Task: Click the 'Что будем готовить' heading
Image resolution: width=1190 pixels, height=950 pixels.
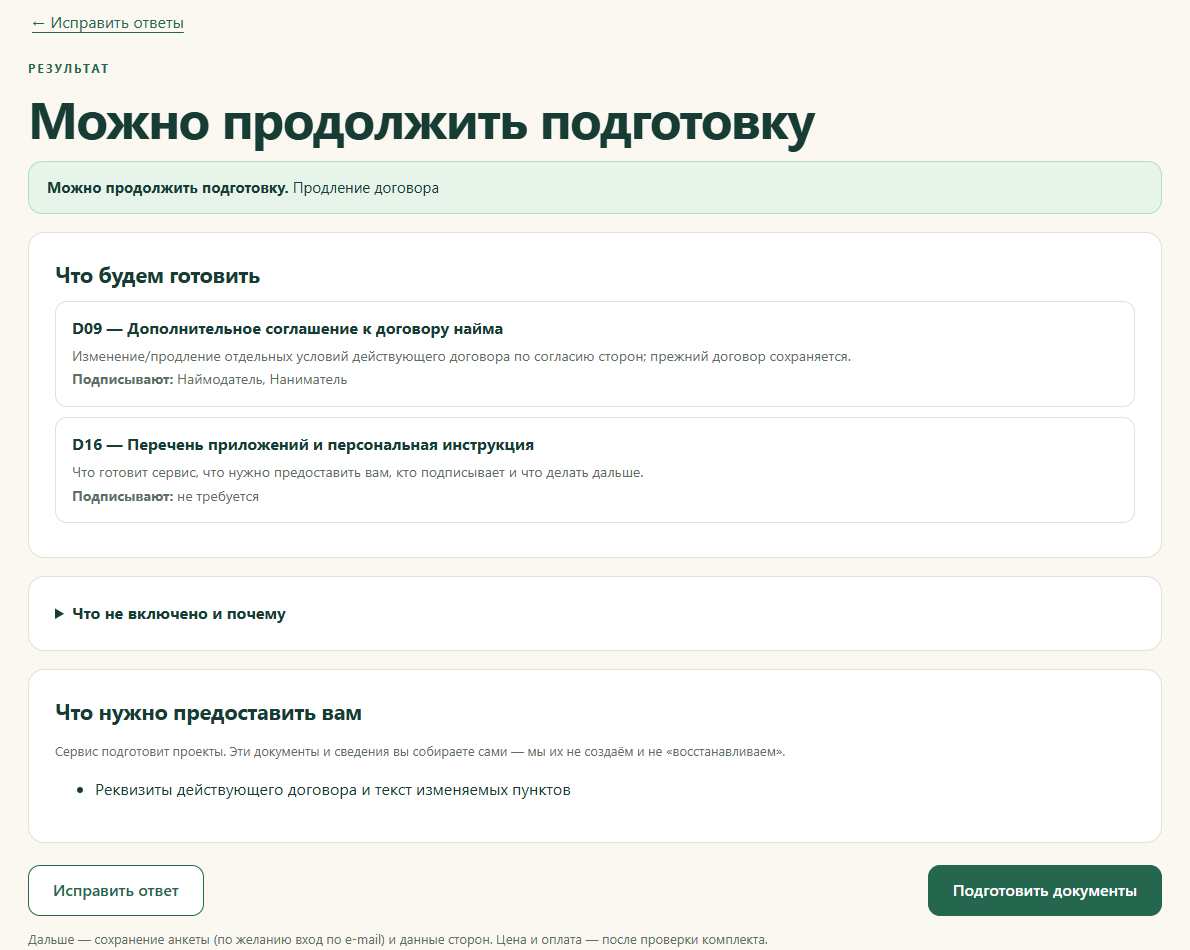Action: click(x=158, y=275)
